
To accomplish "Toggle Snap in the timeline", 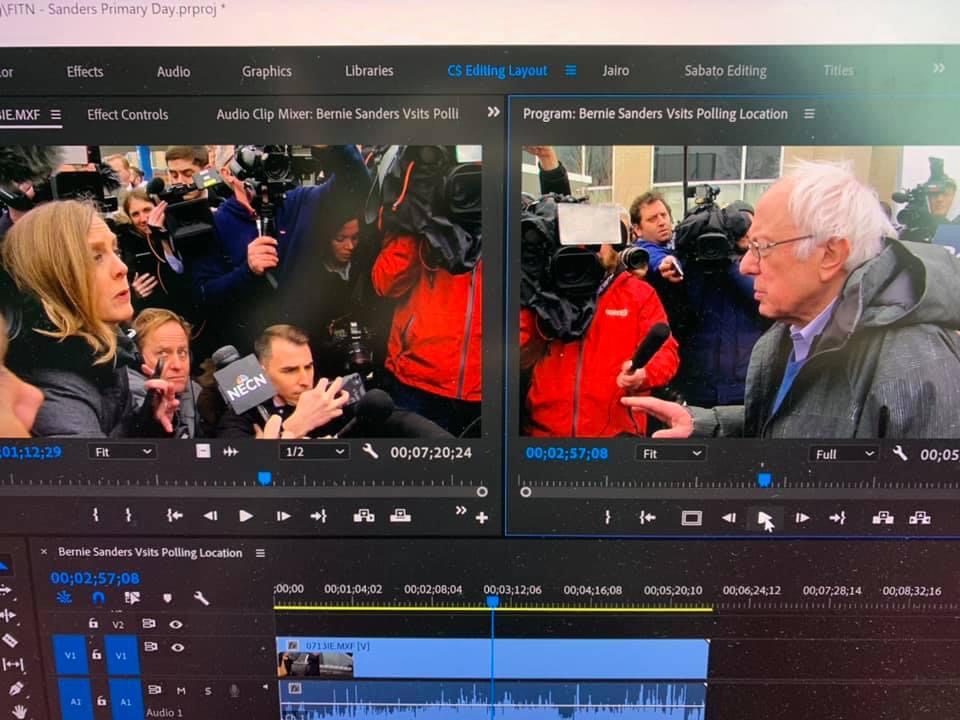I will (x=98, y=598).
